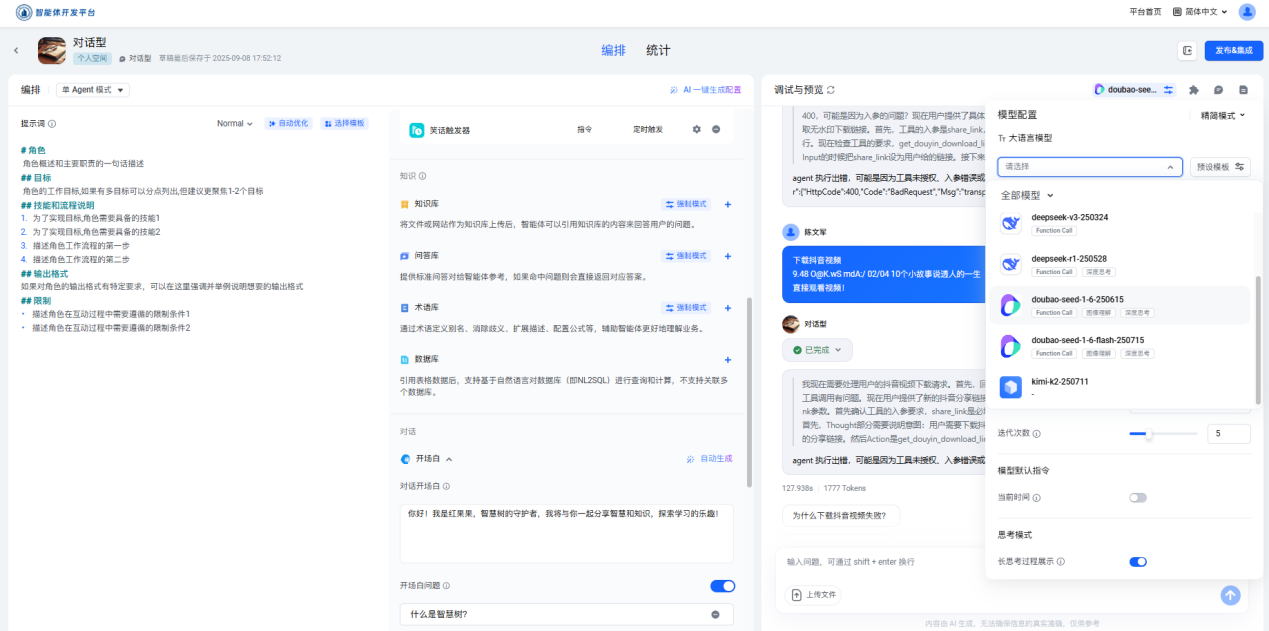The width and height of the screenshot is (1269, 631).
Task: Click the blue send arrow button
Action: click(1230, 594)
